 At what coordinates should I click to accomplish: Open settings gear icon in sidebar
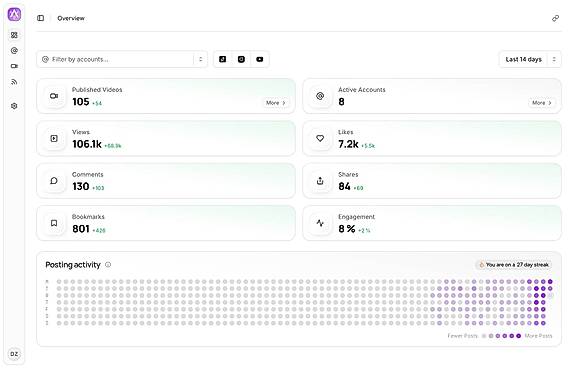point(14,106)
